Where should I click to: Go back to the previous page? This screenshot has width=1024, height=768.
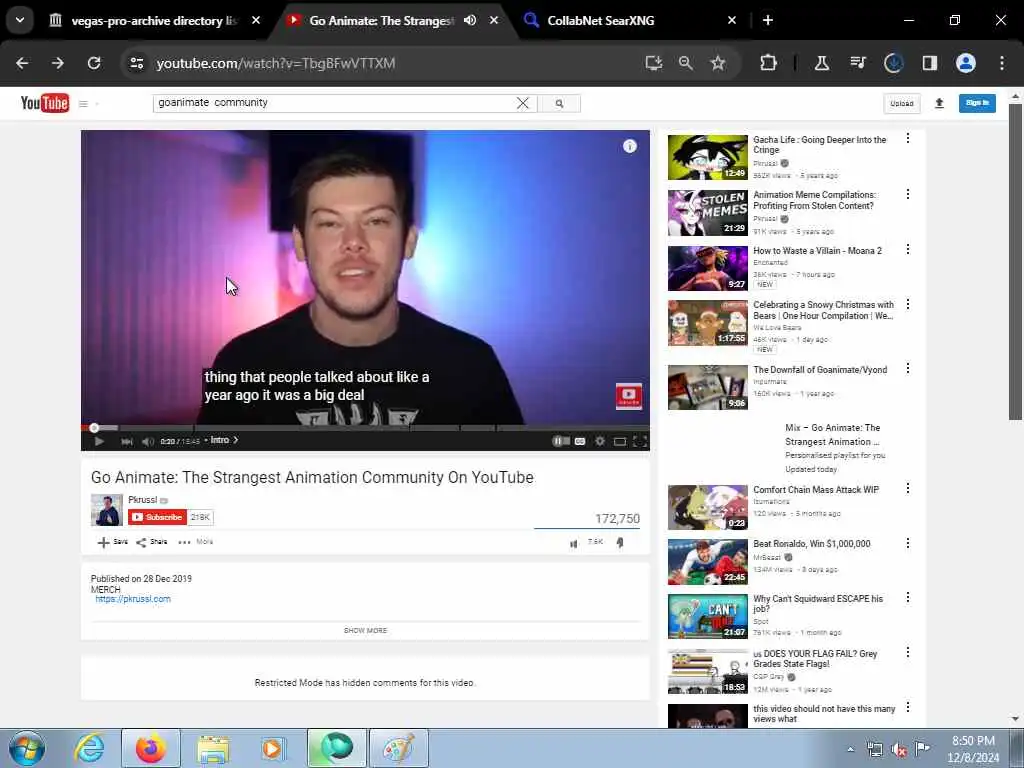coord(22,63)
